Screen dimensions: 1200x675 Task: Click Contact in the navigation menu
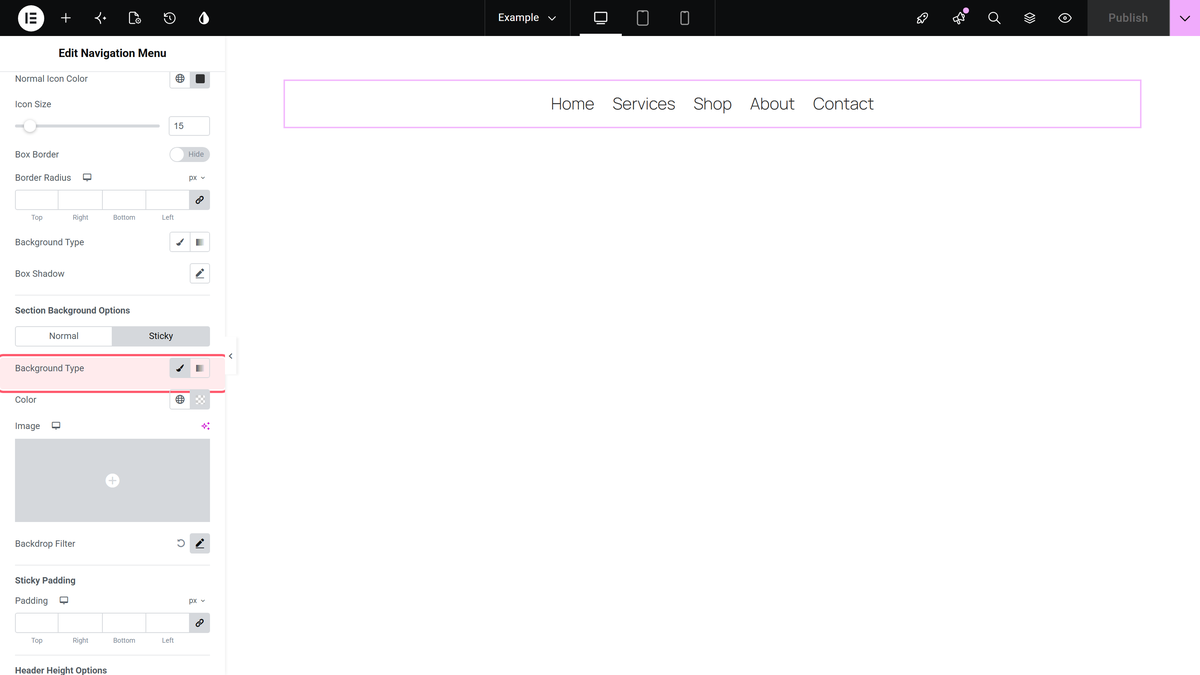pyautogui.click(x=843, y=104)
